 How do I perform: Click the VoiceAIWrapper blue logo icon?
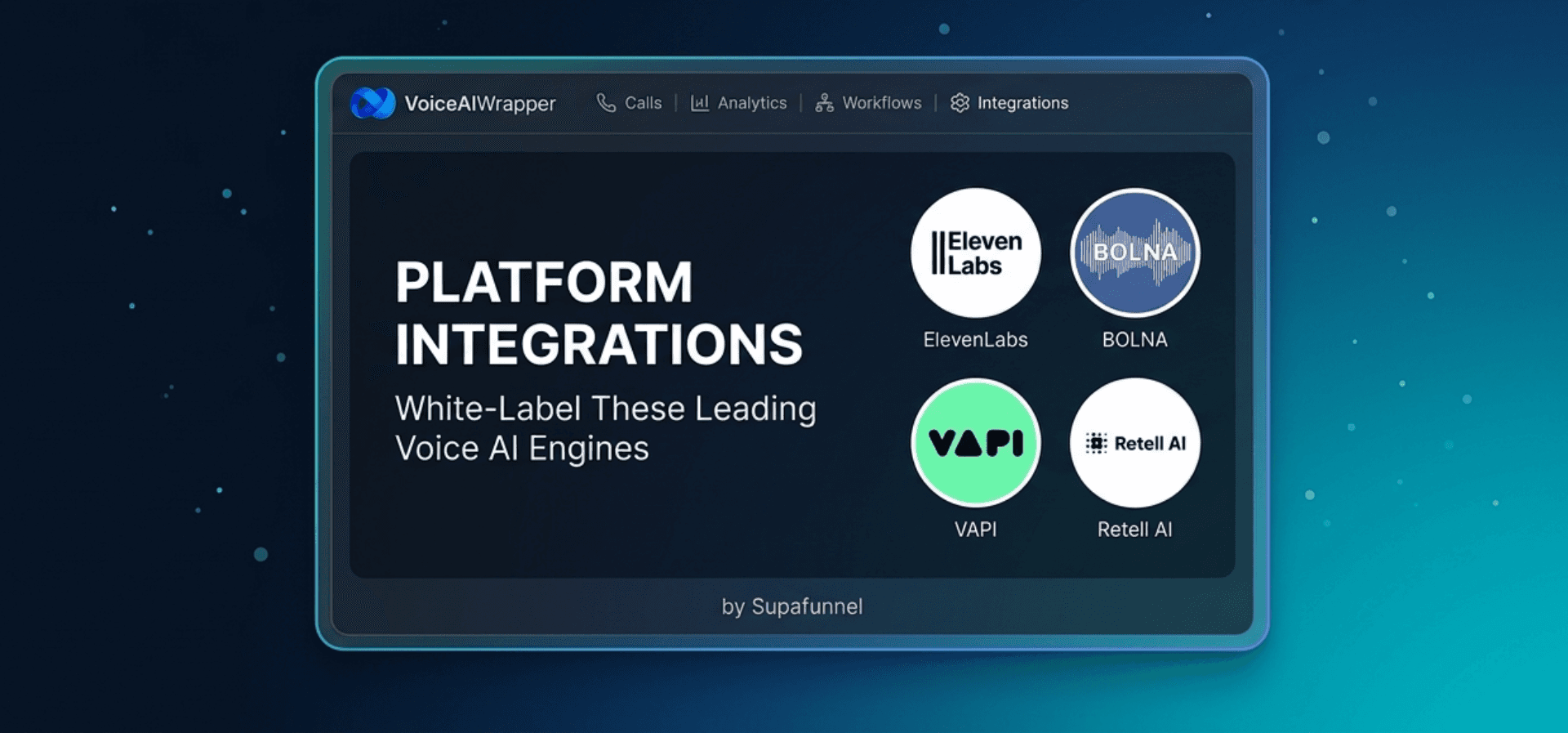(x=373, y=103)
